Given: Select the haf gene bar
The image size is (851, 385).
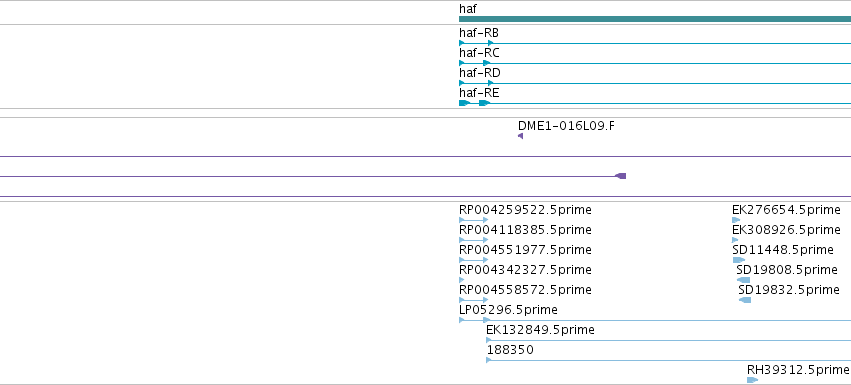Looking at the screenshot, I should tap(655, 19).
